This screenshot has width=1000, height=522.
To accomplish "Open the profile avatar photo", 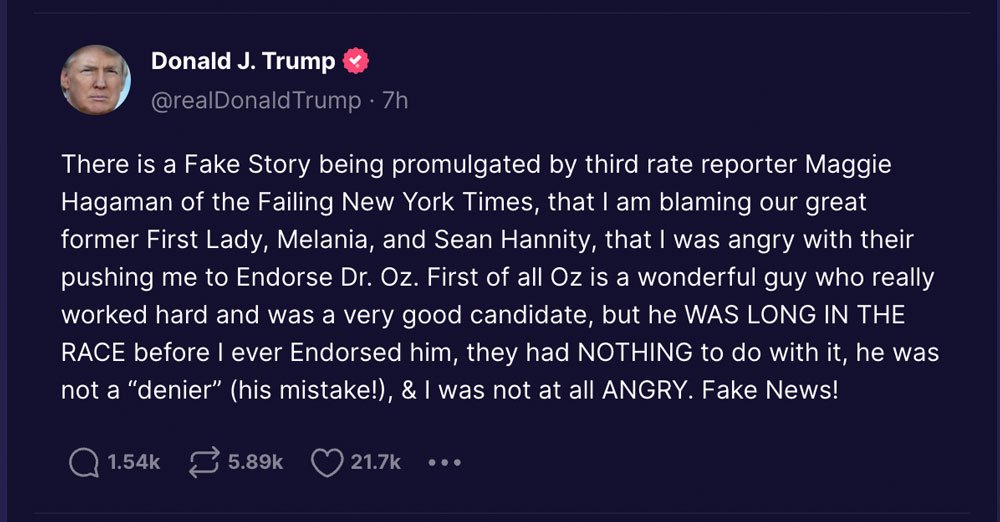I will click(x=96, y=80).
